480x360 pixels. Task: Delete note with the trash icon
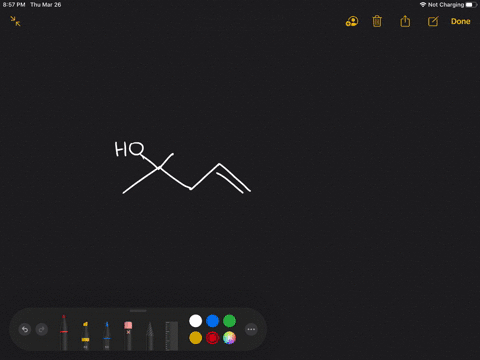377,21
